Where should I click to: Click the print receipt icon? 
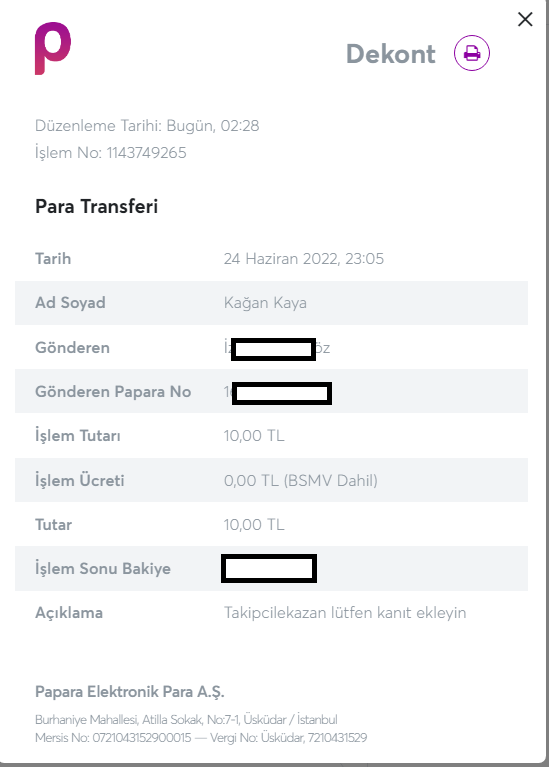pyautogui.click(x=472, y=53)
